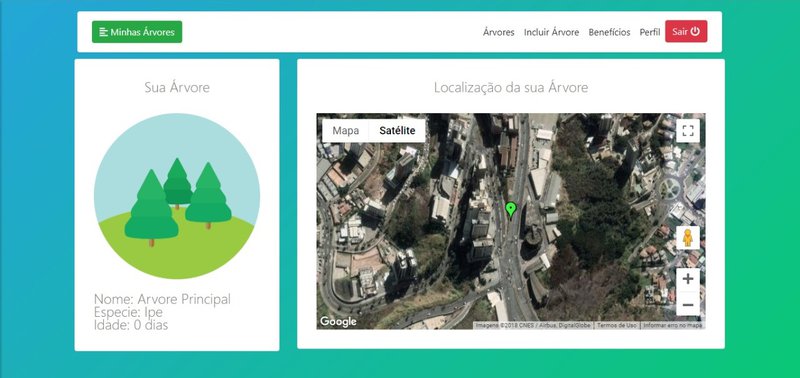Zoom out with the minus button
Viewport: 800px width, 378px height.
tap(688, 305)
